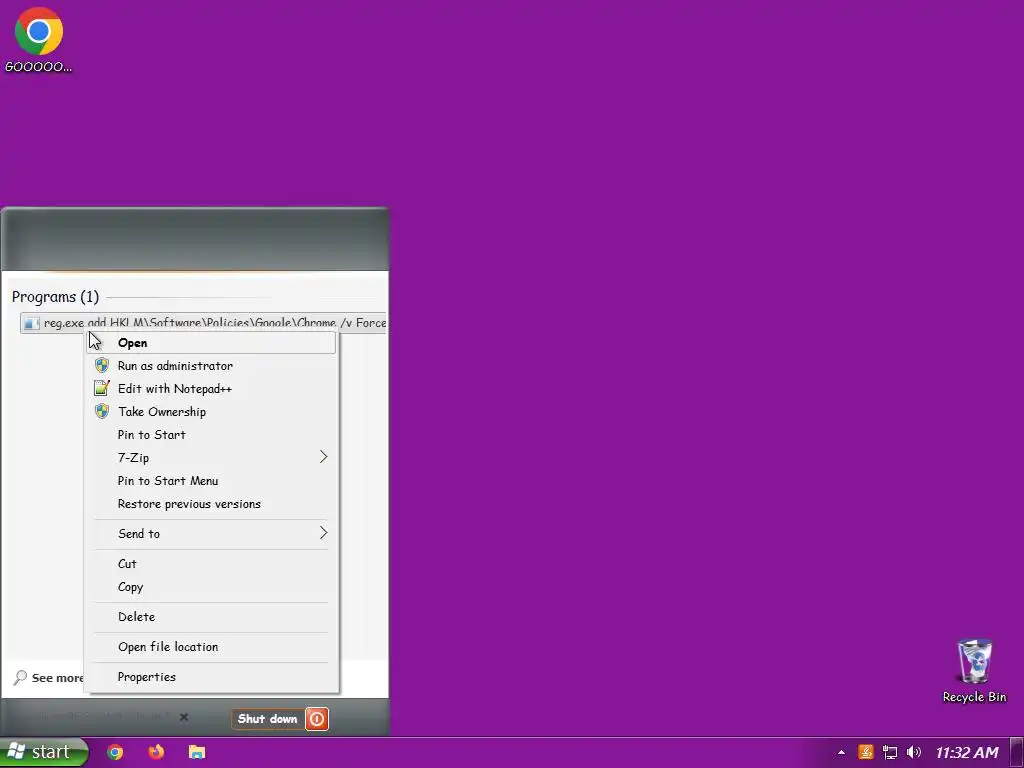Click the Start menu search input field
This screenshot has height=768, width=1024.
[95, 717]
